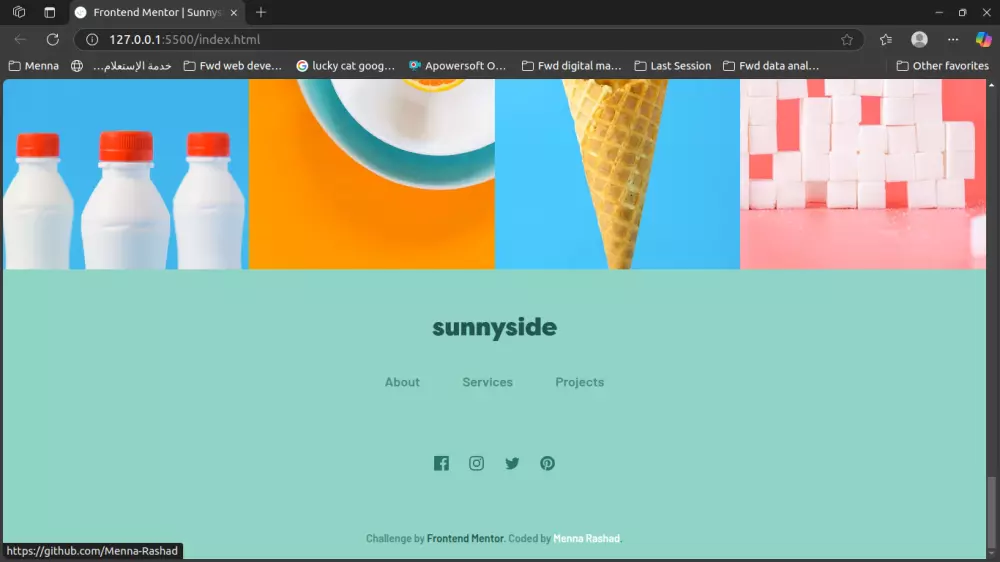
Task: Follow the Frontend Mentor attribution link
Action: pyautogui.click(x=465, y=538)
